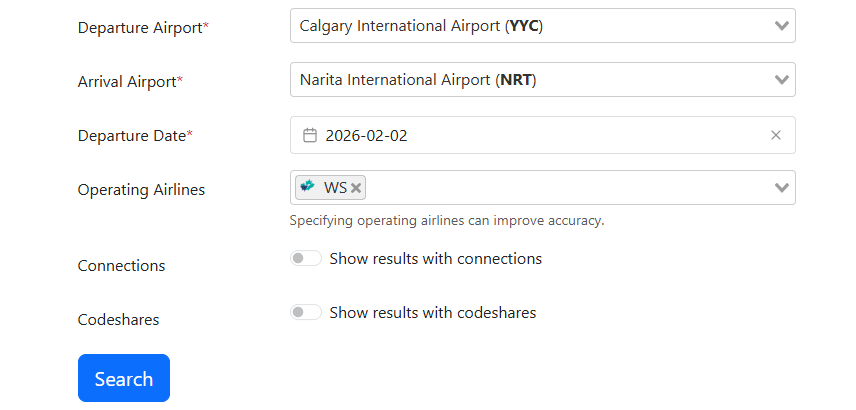The height and width of the screenshot is (410, 856).
Task: Click the Arrival Airport chevron arrow
Action: tap(781, 80)
